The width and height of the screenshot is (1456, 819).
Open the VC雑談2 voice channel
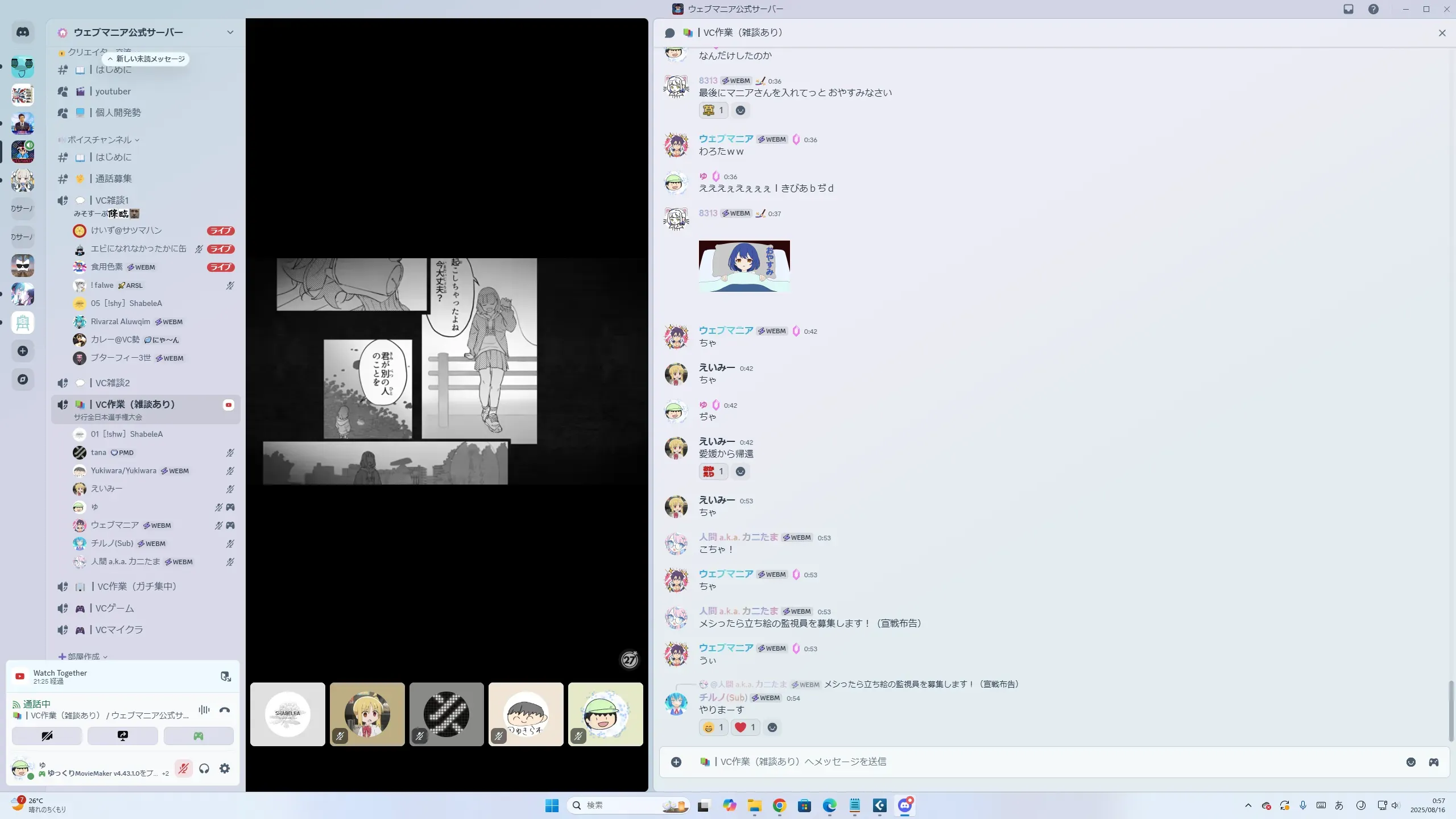(113, 383)
